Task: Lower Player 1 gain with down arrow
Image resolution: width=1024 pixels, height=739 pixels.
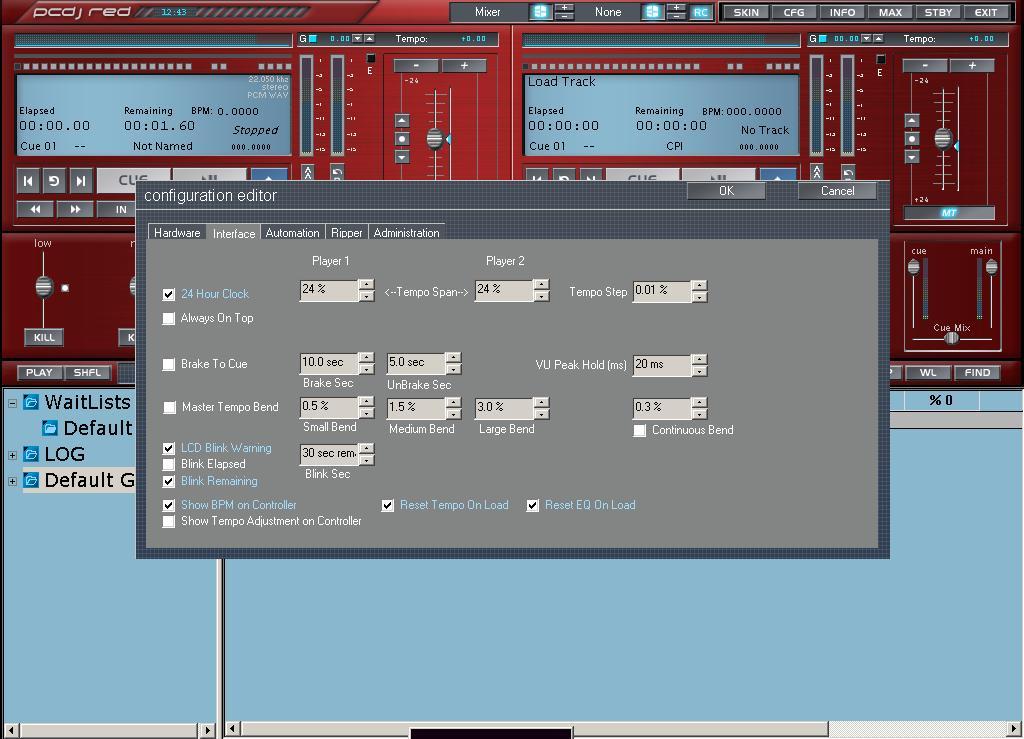Action: 357,39
